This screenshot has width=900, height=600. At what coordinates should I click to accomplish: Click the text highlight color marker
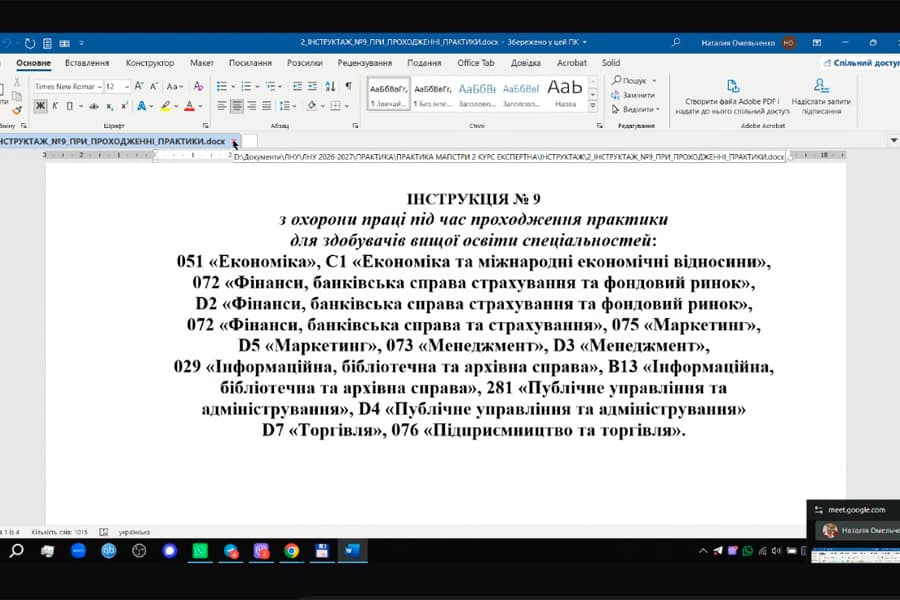[x=165, y=106]
